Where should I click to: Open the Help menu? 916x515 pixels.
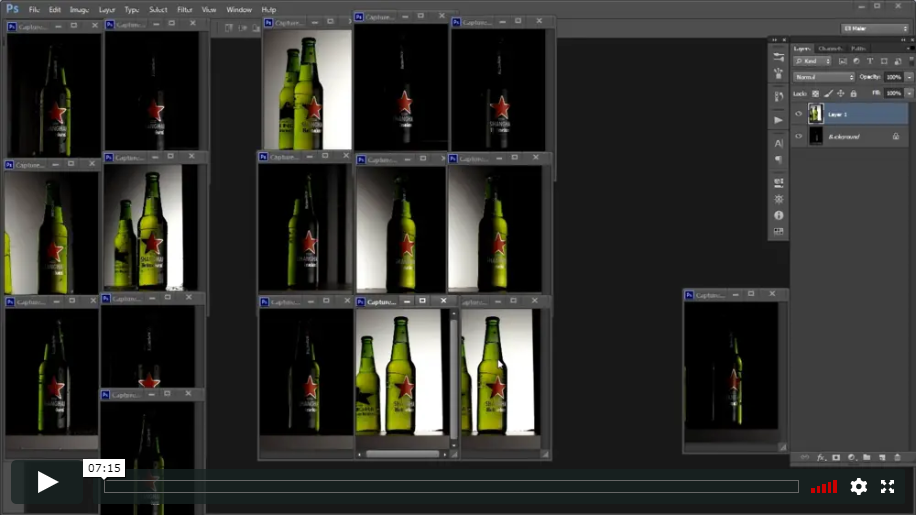[x=268, y=9]
